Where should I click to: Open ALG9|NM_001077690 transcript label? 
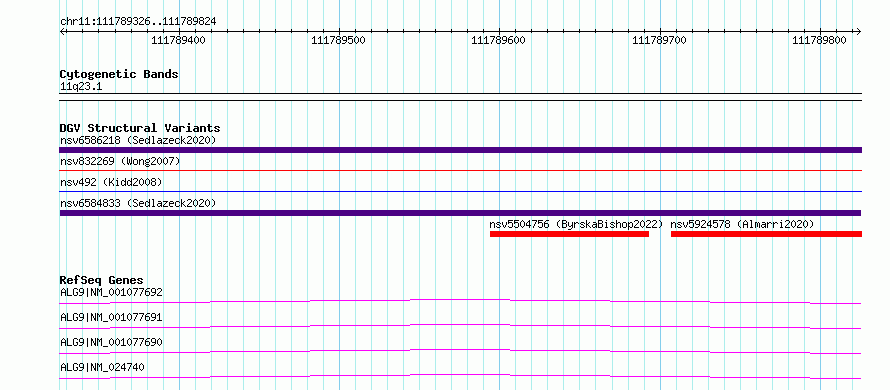(111, 342)
